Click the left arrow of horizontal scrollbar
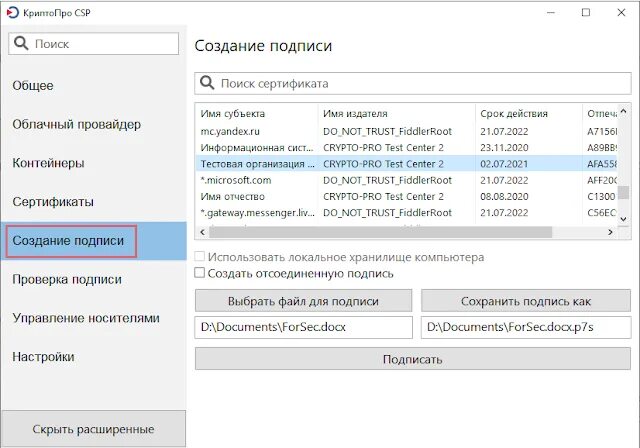 click(x=202, y=232)
